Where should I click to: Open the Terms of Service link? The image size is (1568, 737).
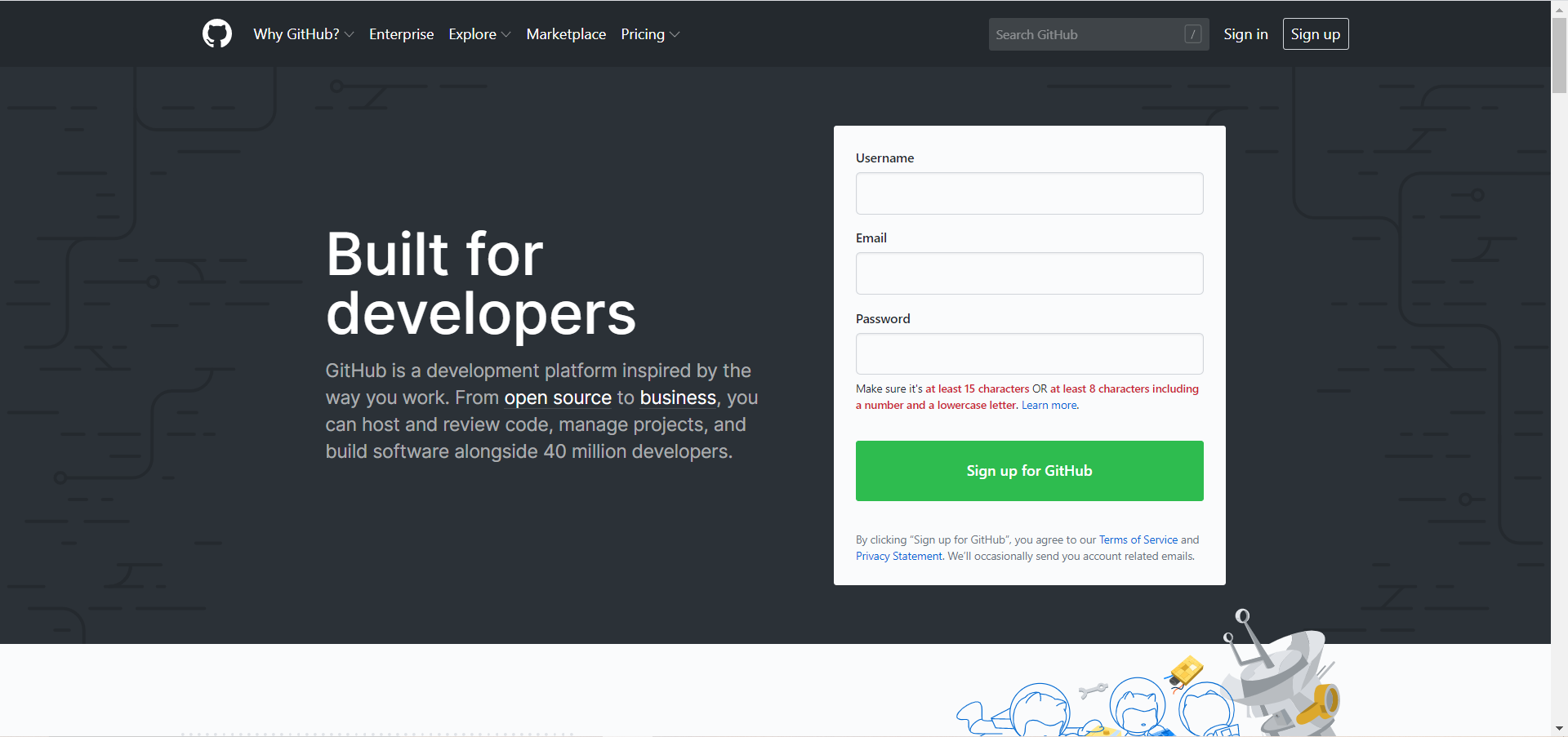pyautogui.click(x=1138, y=540)
